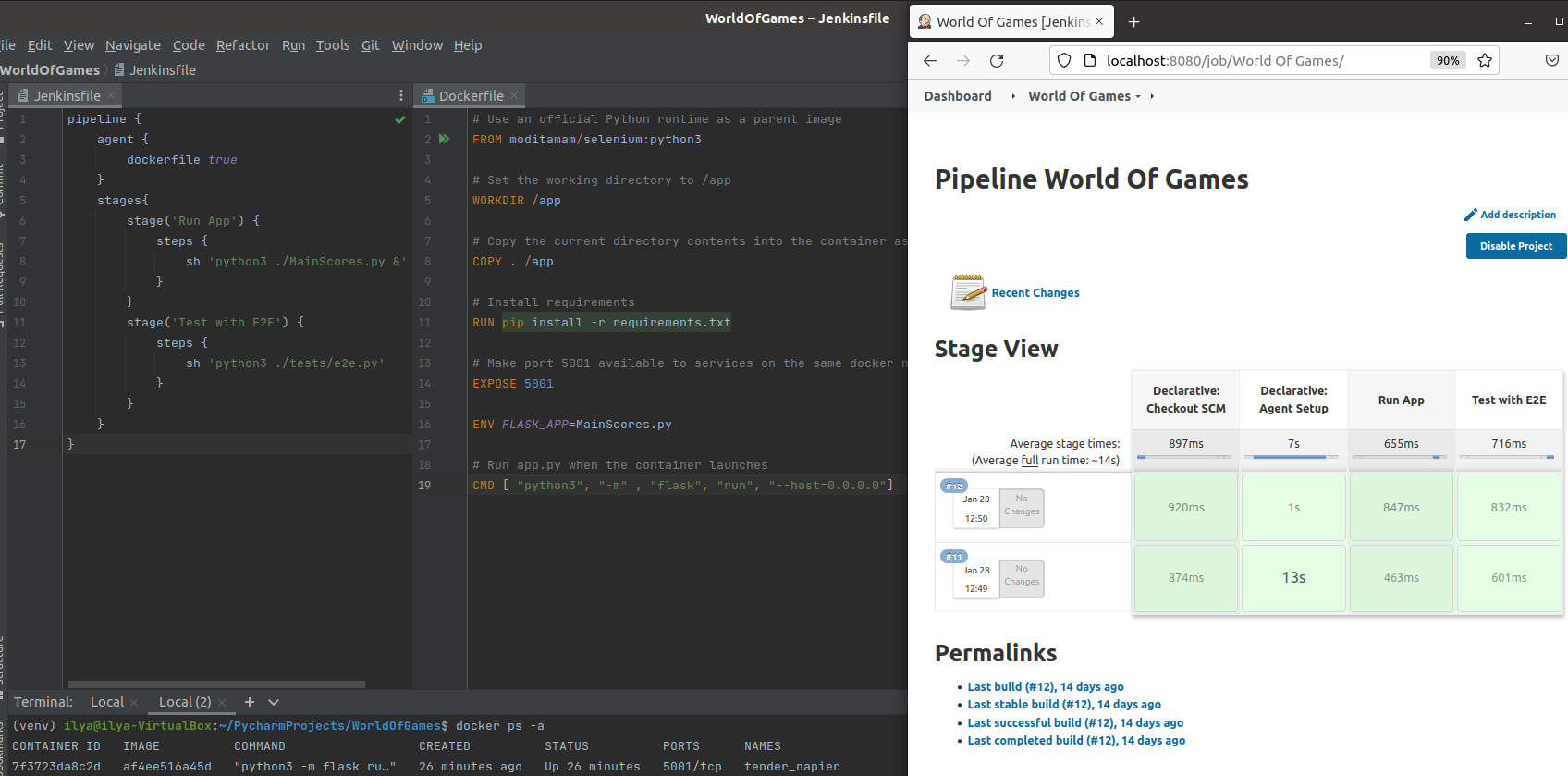This screenshot has width=1568, height=776.
Task: Reload the Jenkins page
Action: pos(997,61)
